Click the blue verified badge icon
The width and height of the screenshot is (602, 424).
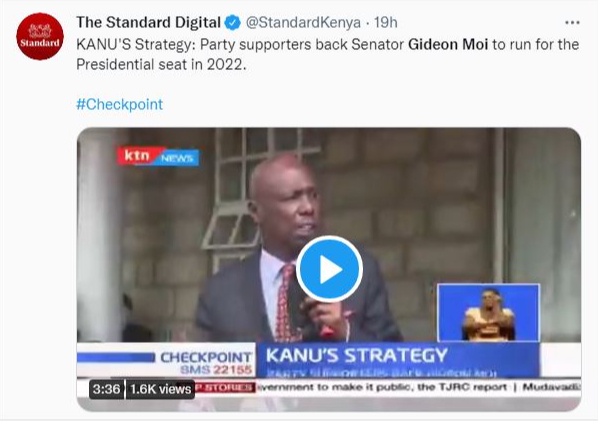coord(233,23)
